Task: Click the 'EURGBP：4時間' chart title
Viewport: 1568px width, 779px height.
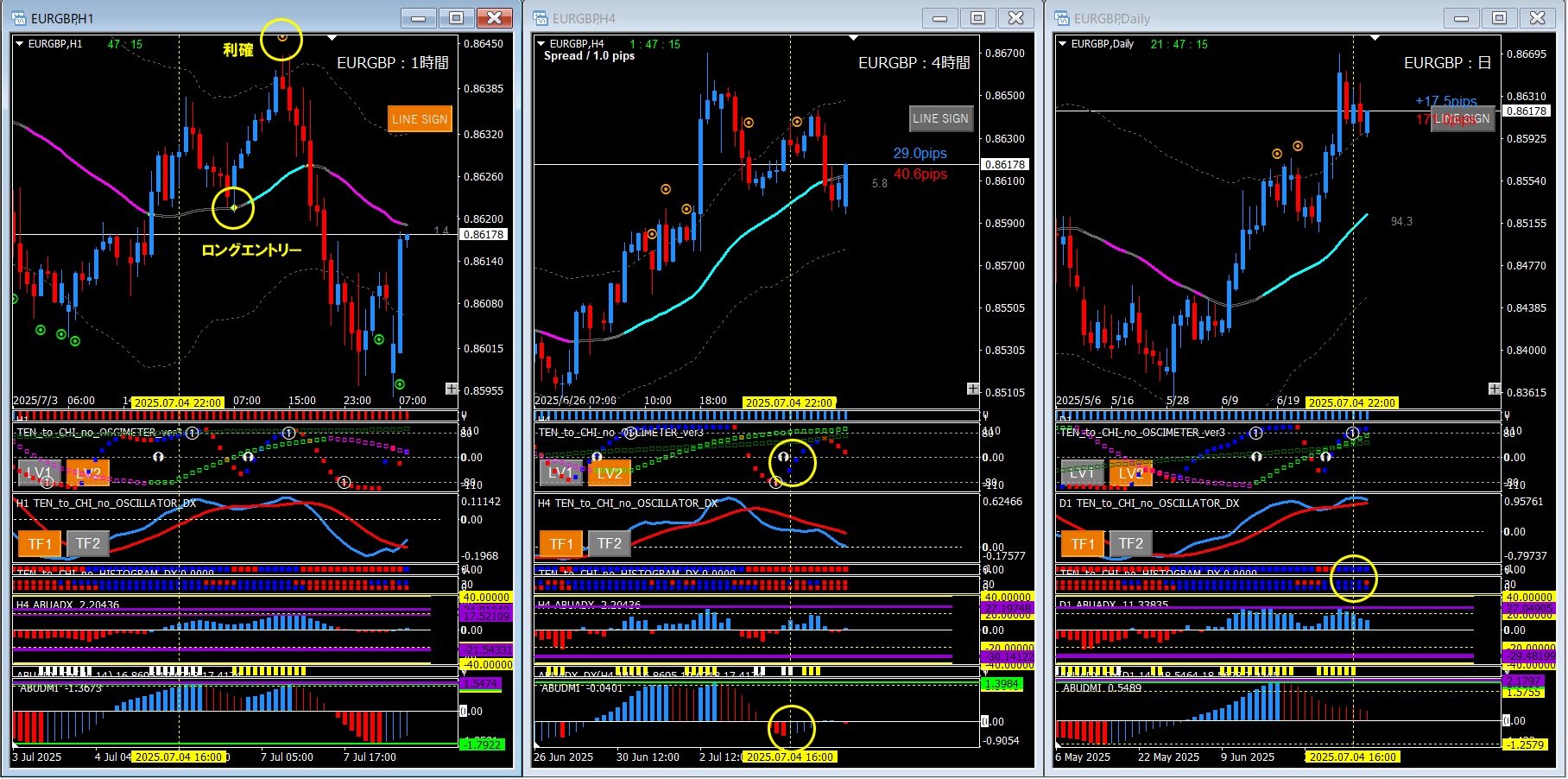Action: tap(914, 63)
